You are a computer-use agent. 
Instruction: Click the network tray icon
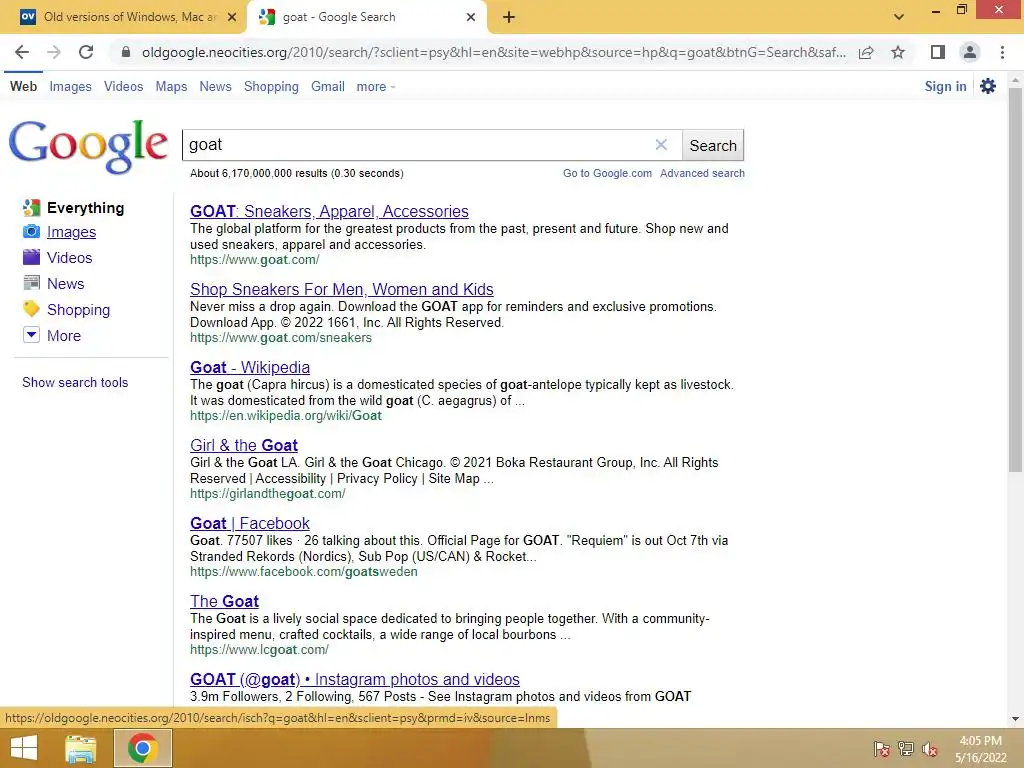[x=906, y=749]
